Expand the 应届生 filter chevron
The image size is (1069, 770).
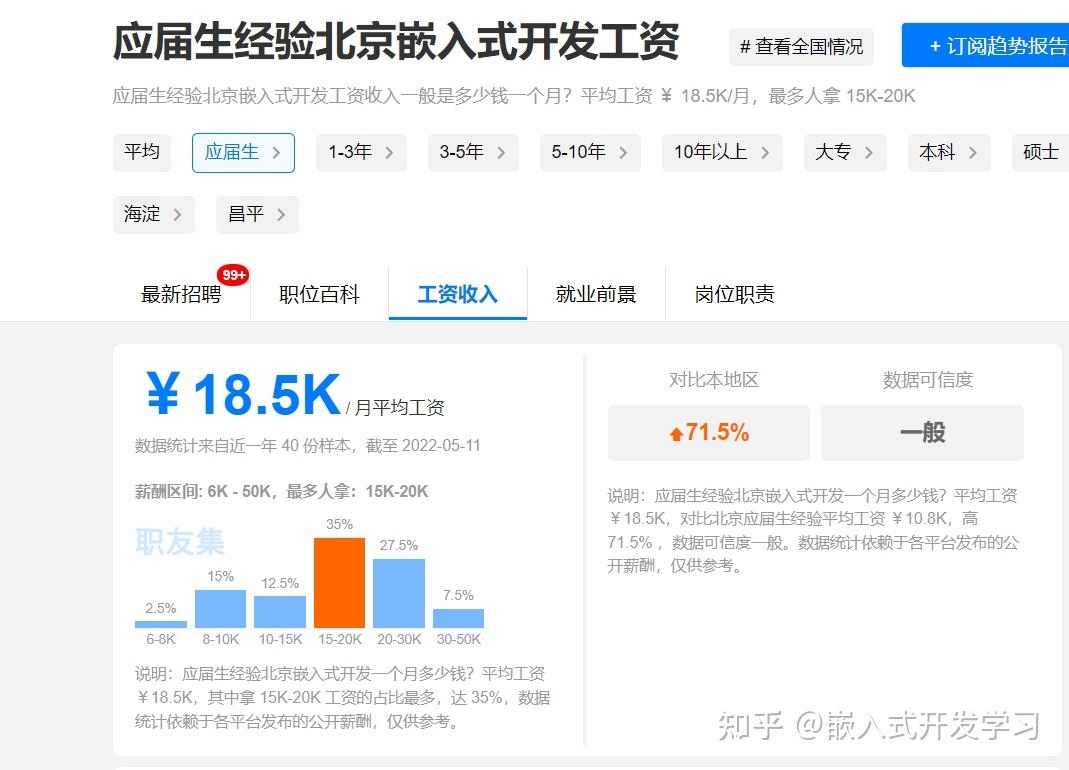(x=276, y=153)
